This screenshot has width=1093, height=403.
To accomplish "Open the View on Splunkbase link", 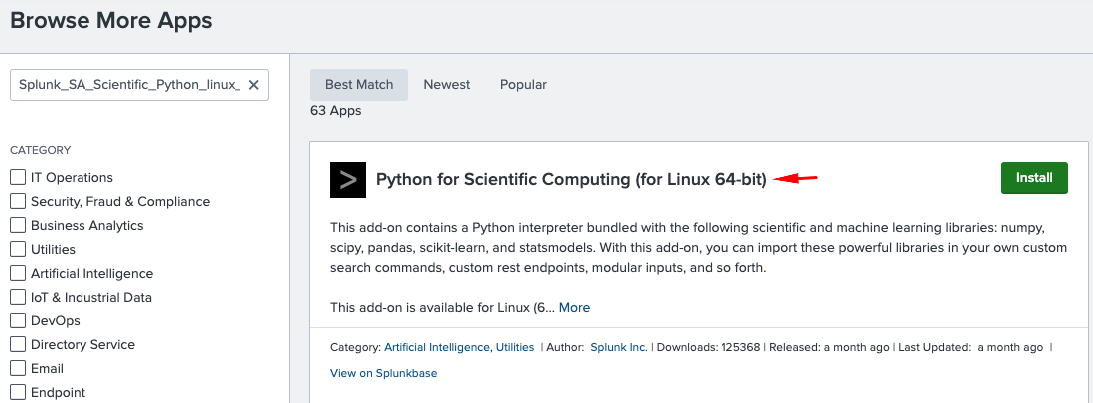I will (383, 373).
